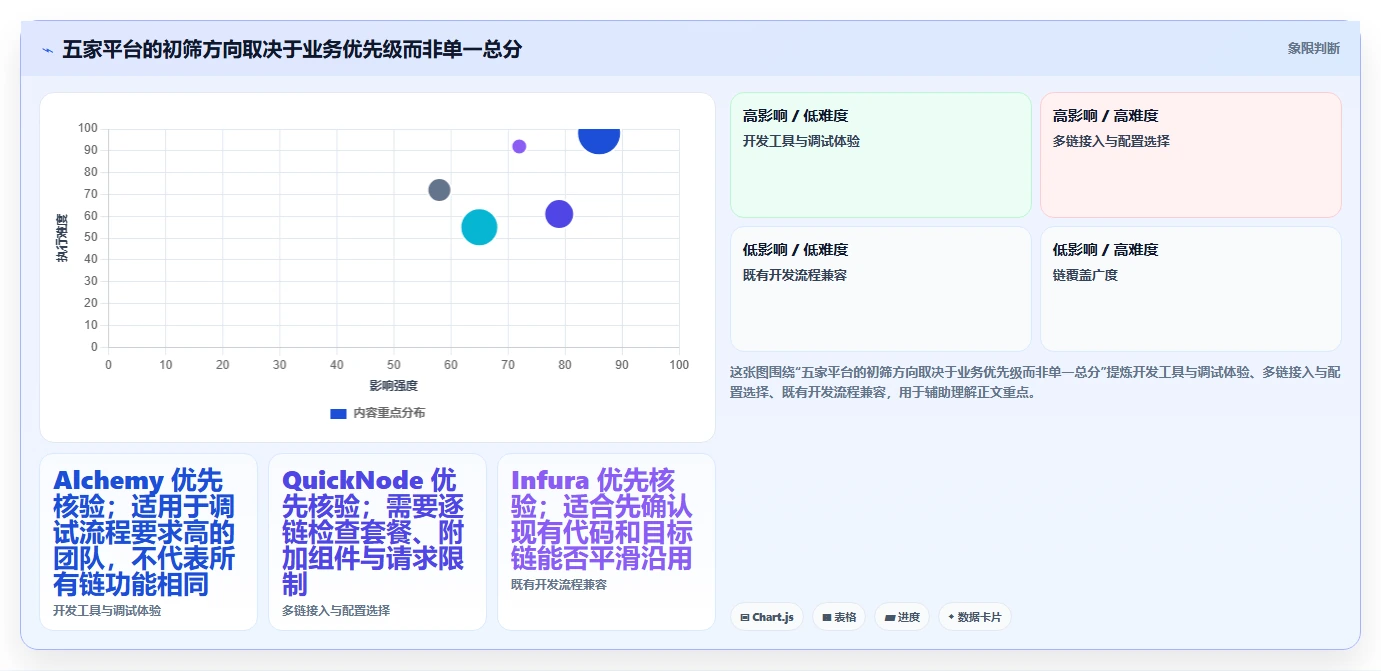Click the Chart.js tag pill
The width and height of the screenshot is (1381, 671).
(x=767, y=617)
